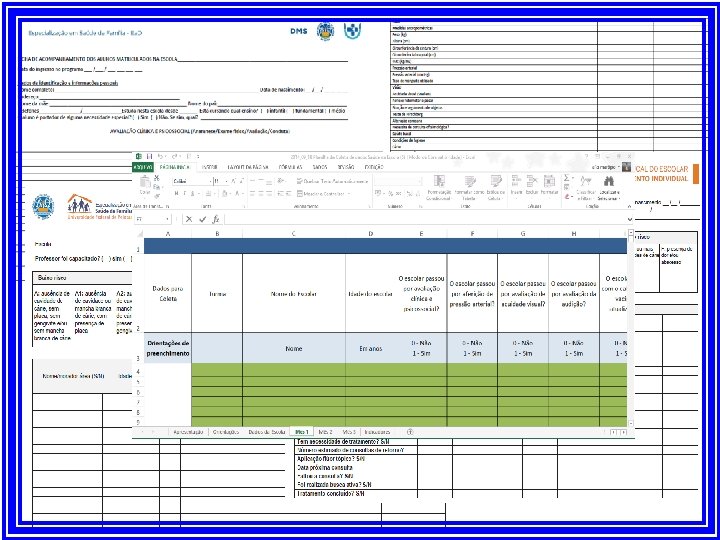Check sim option for Professor foi capacitado
Screen dimensions: 720x540
click(105, 259)
